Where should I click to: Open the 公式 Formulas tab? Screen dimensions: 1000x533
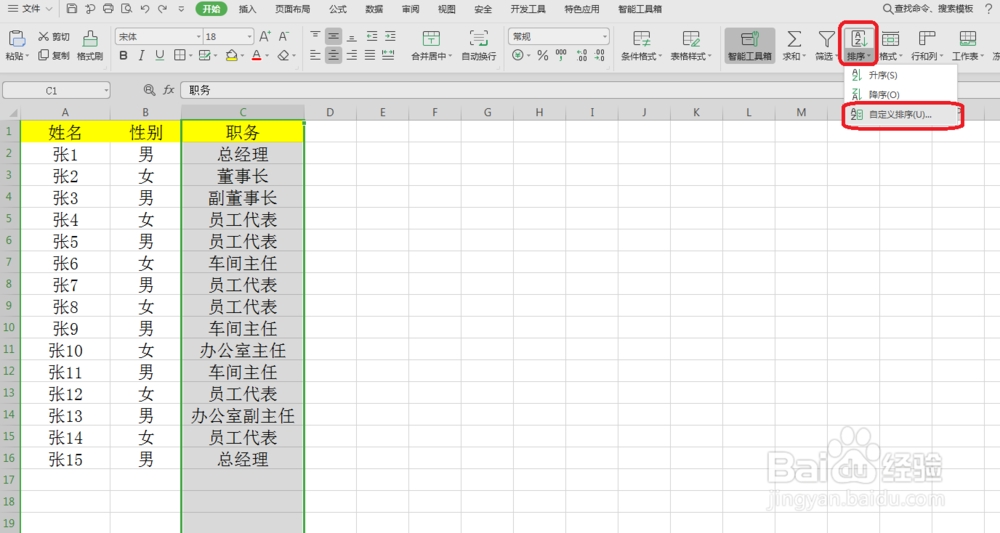tap(338, 9)
